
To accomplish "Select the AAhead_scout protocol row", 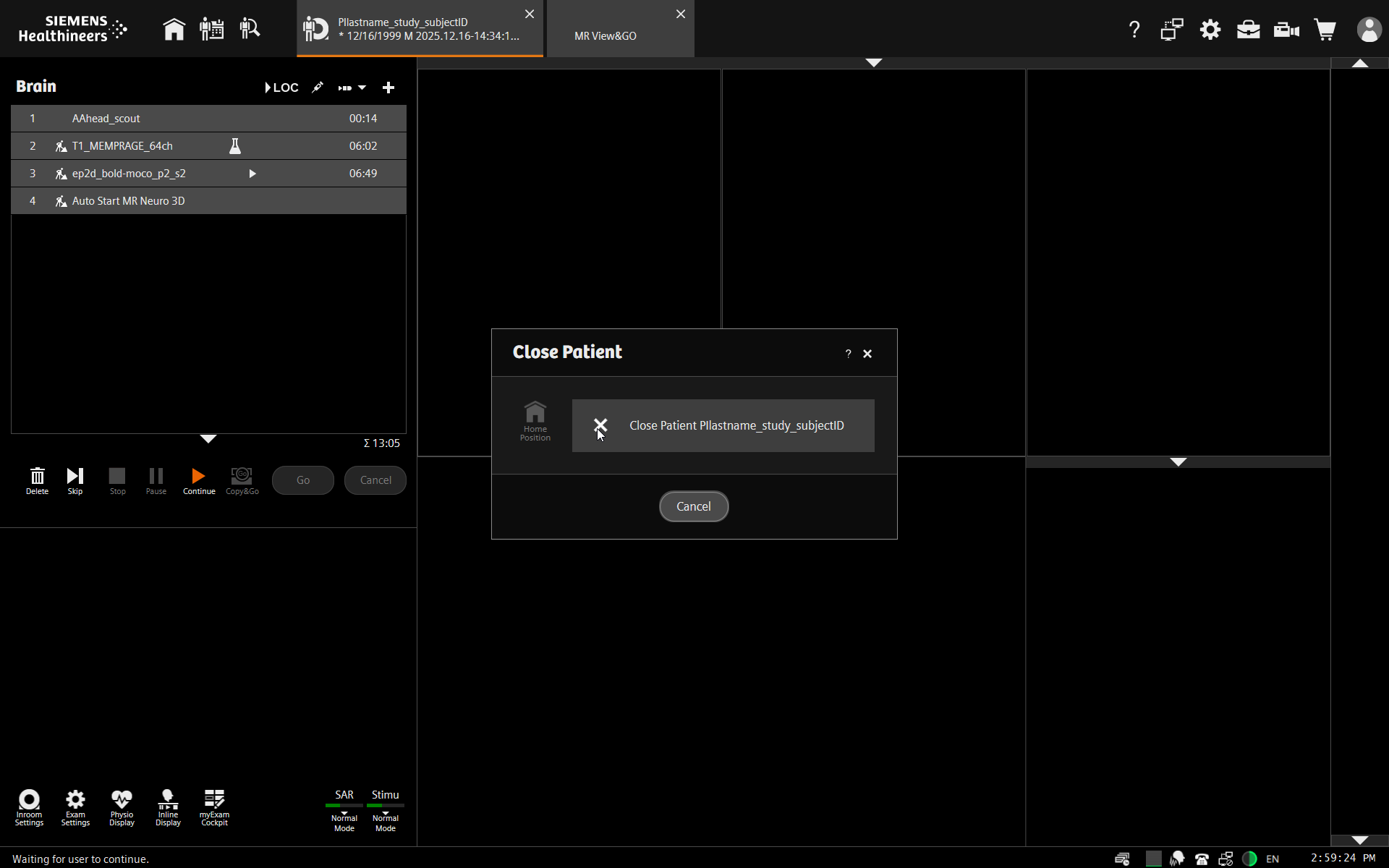I will click(208, 119).
